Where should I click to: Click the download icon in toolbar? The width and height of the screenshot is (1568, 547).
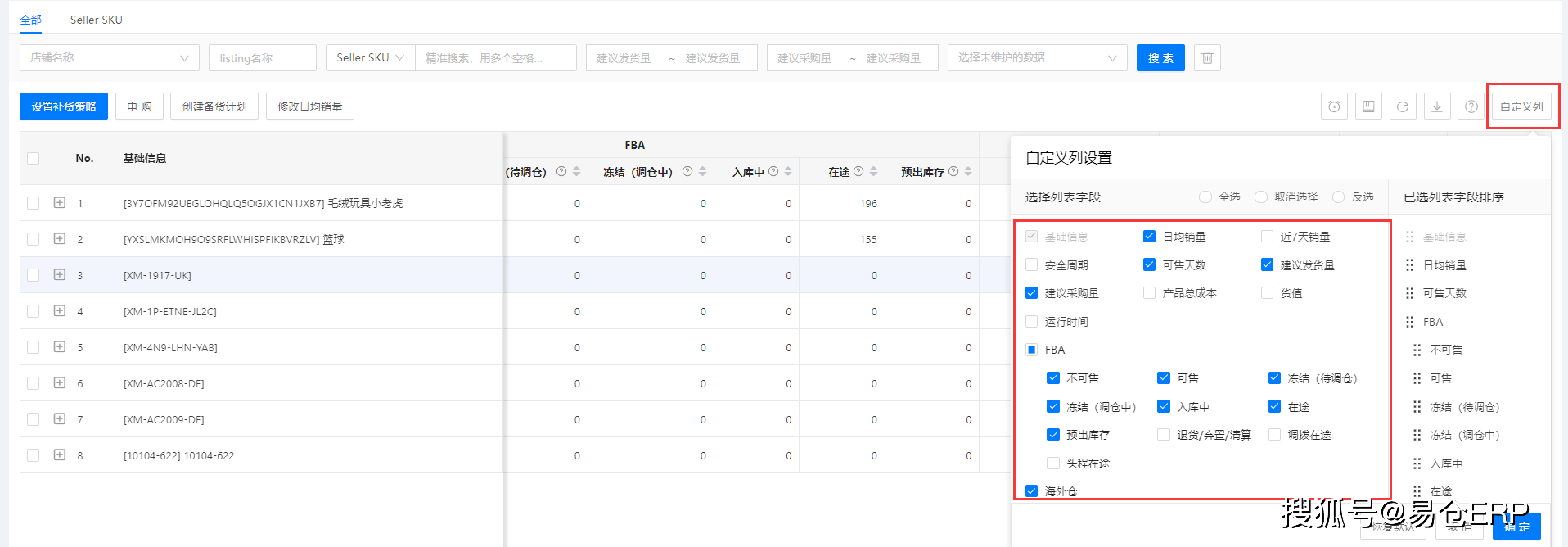(x=1437, y=106)
